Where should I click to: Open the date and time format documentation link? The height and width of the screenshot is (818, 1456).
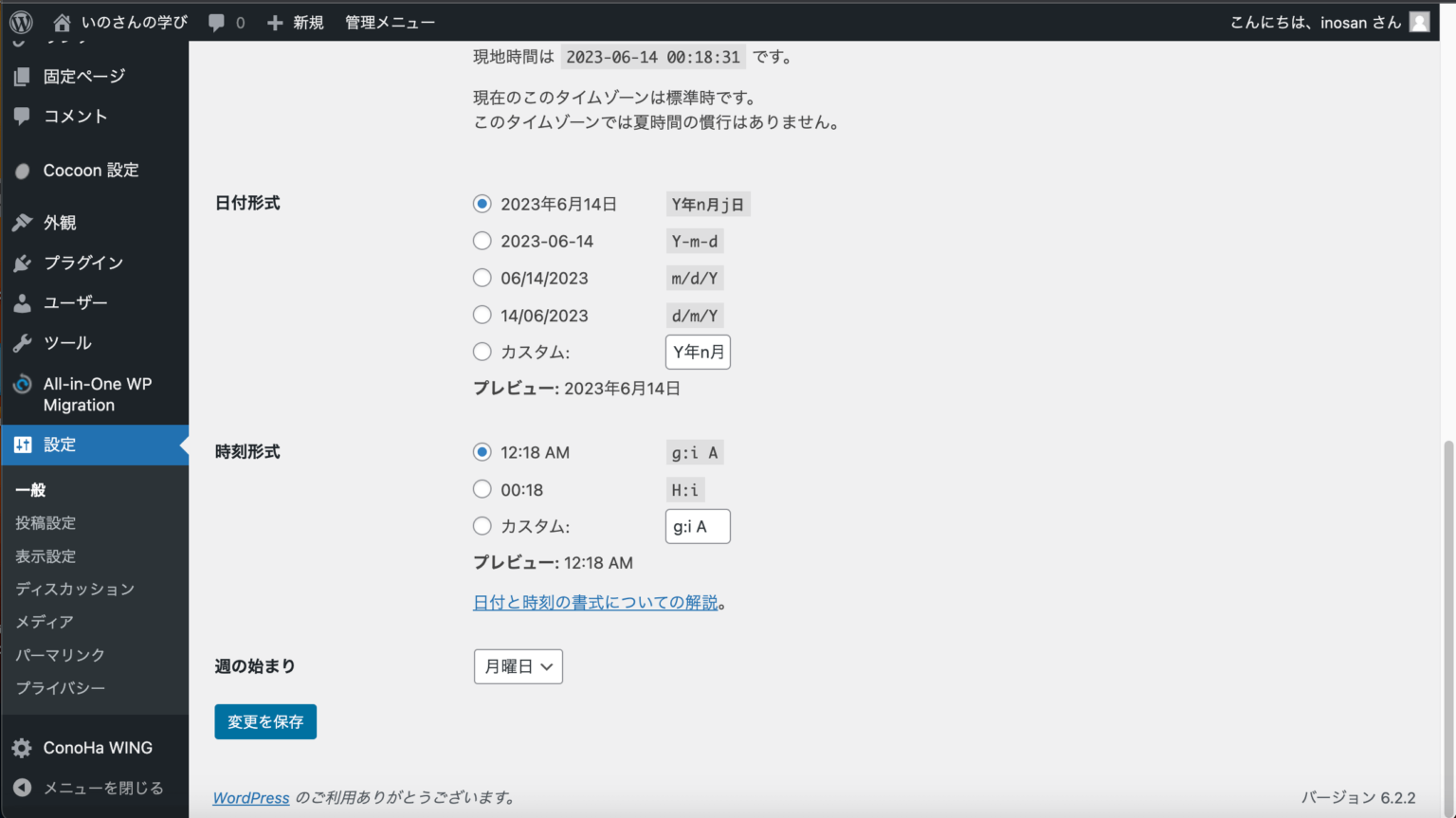tap(595, 602)
